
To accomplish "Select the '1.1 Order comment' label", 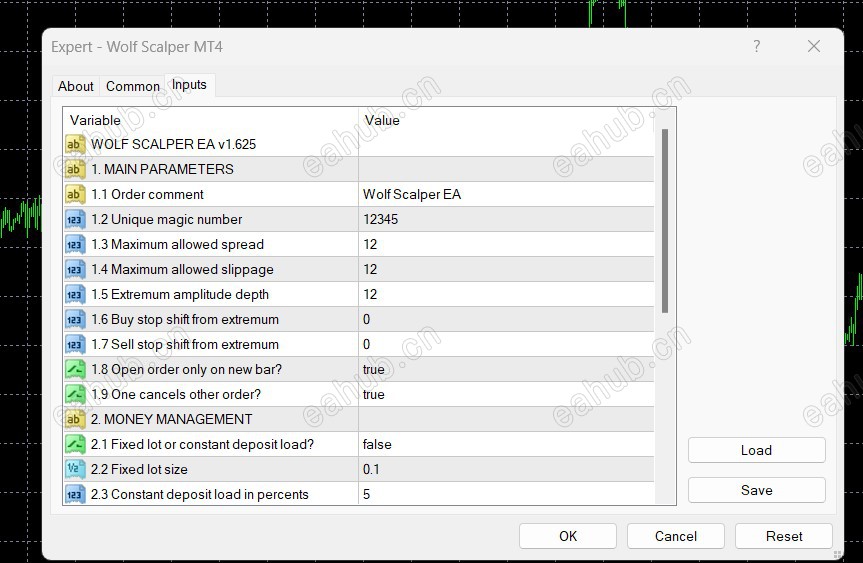I will [x=148, y=194].
